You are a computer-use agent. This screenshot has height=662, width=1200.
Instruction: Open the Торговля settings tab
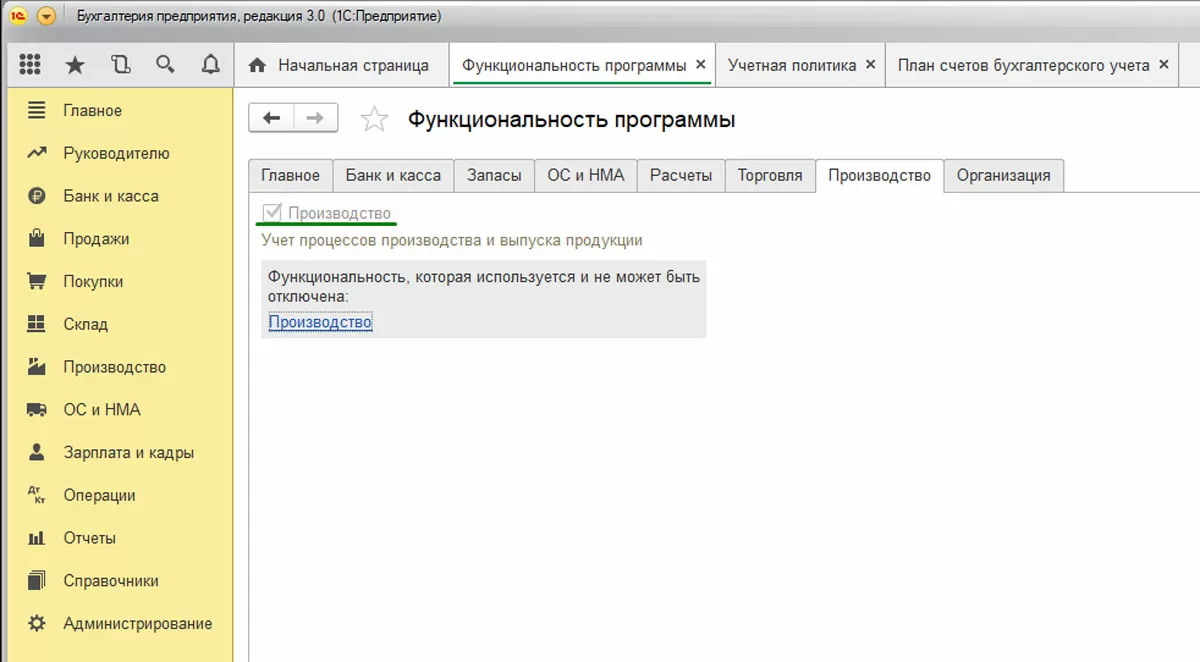[770, 175]
